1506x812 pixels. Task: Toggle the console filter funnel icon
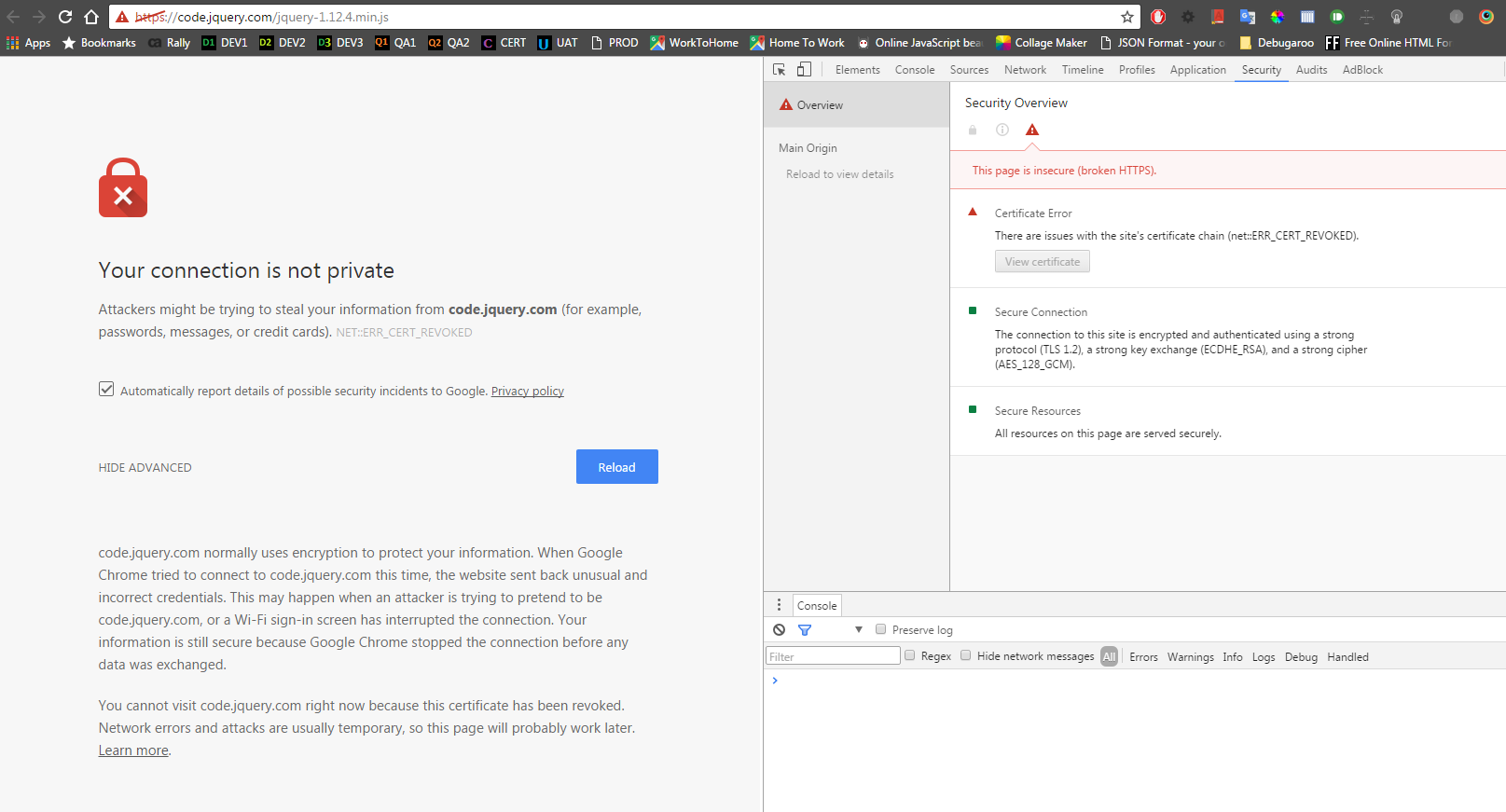tap(805, 630)
